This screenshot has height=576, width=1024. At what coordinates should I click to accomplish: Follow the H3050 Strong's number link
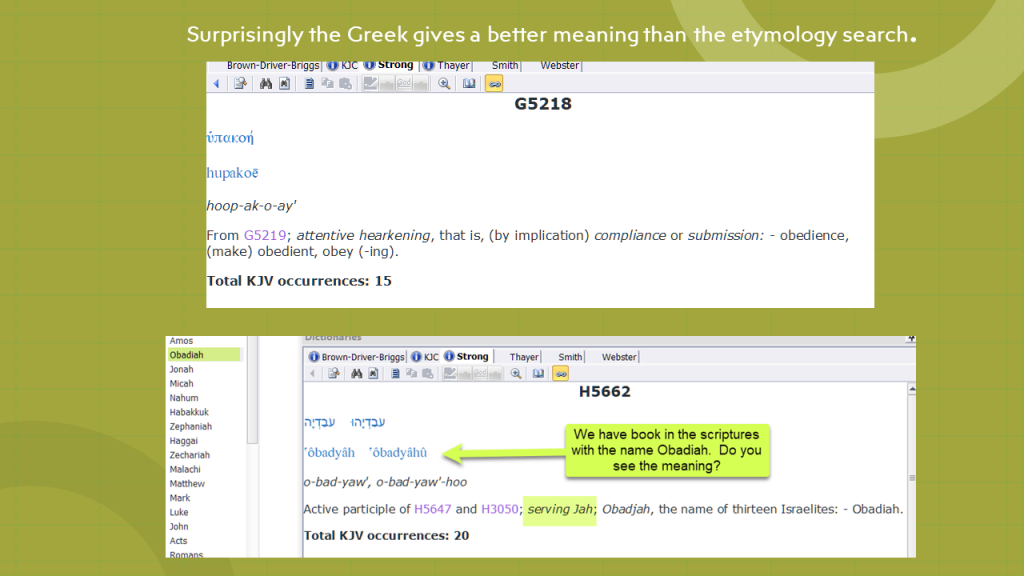500,509
